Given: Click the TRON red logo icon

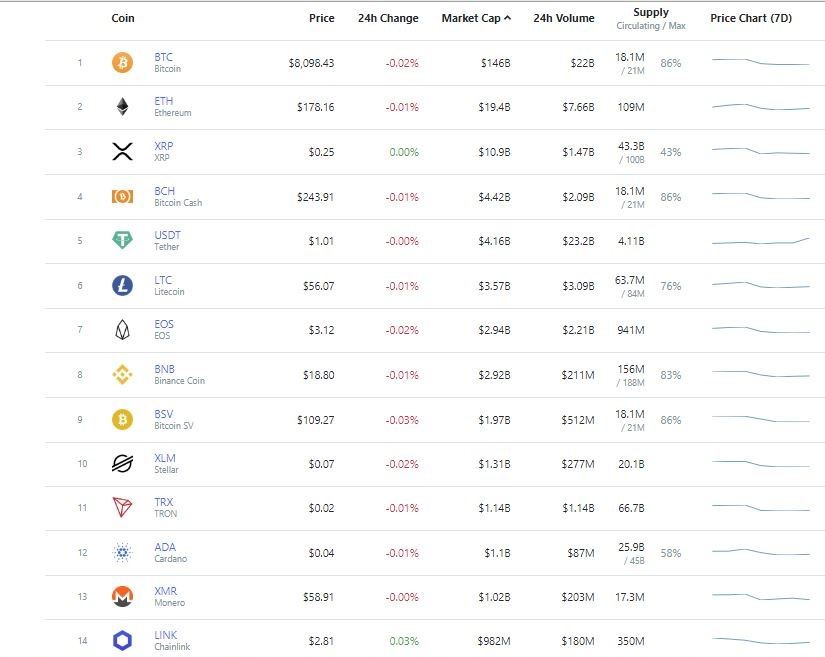Looking at the screenshot, I should [x=121, y=508].
